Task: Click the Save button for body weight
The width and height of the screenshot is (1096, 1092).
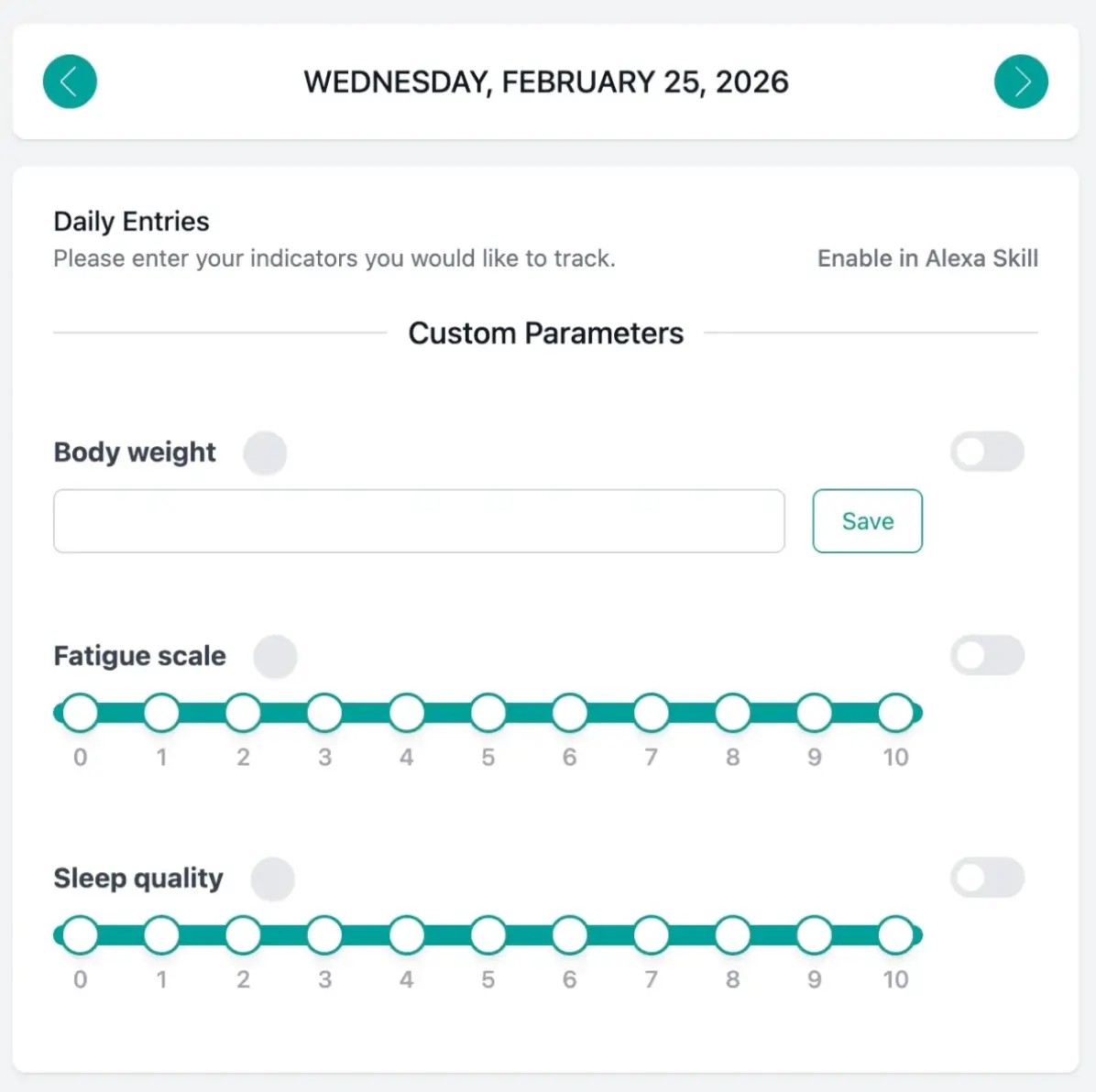Action: point(867,520)
